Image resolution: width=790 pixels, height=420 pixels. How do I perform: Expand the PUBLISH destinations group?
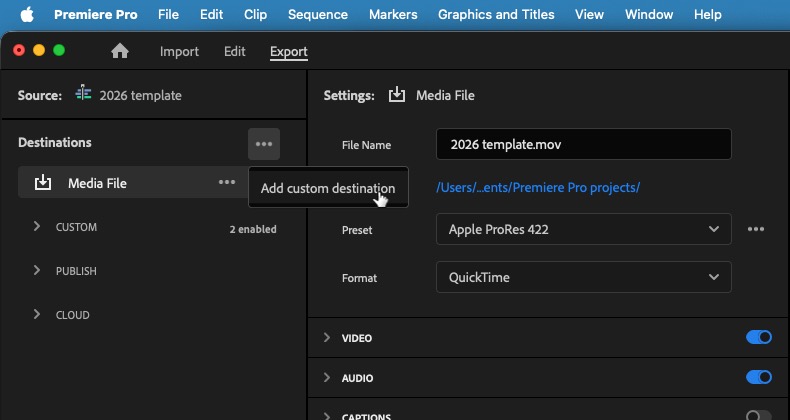pyautogui.click(x=36, y=270)
